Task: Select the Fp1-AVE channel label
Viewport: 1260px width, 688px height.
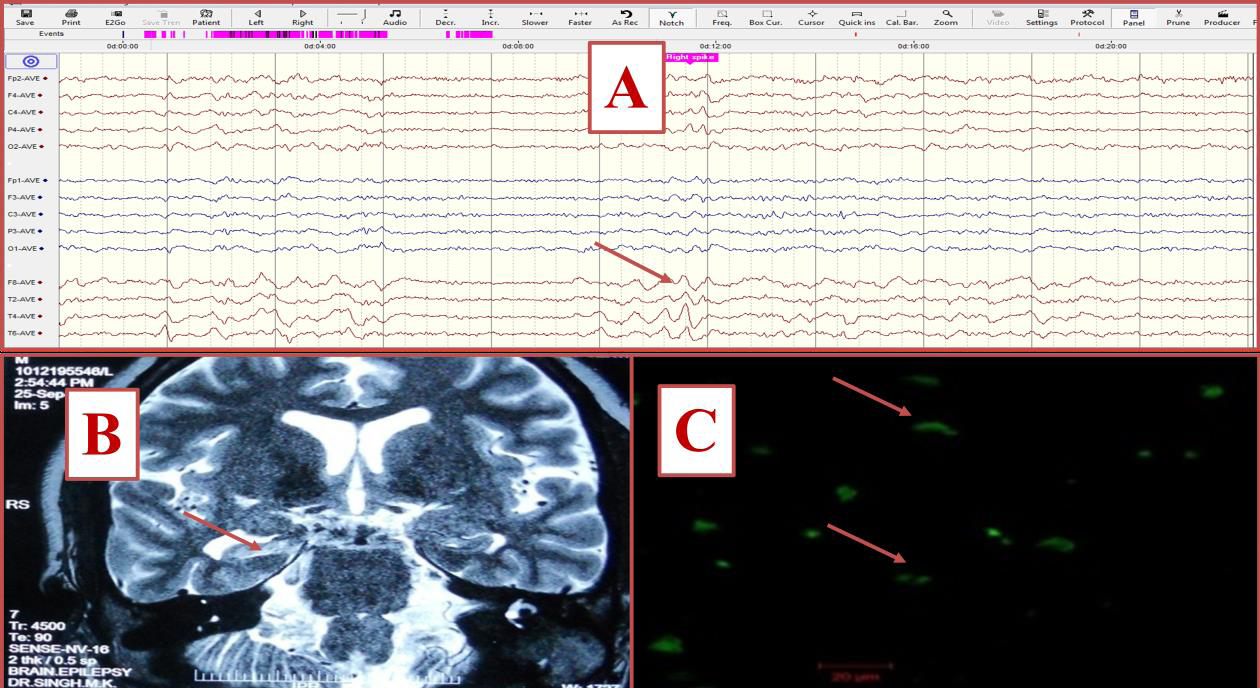Action: [25, 180]
